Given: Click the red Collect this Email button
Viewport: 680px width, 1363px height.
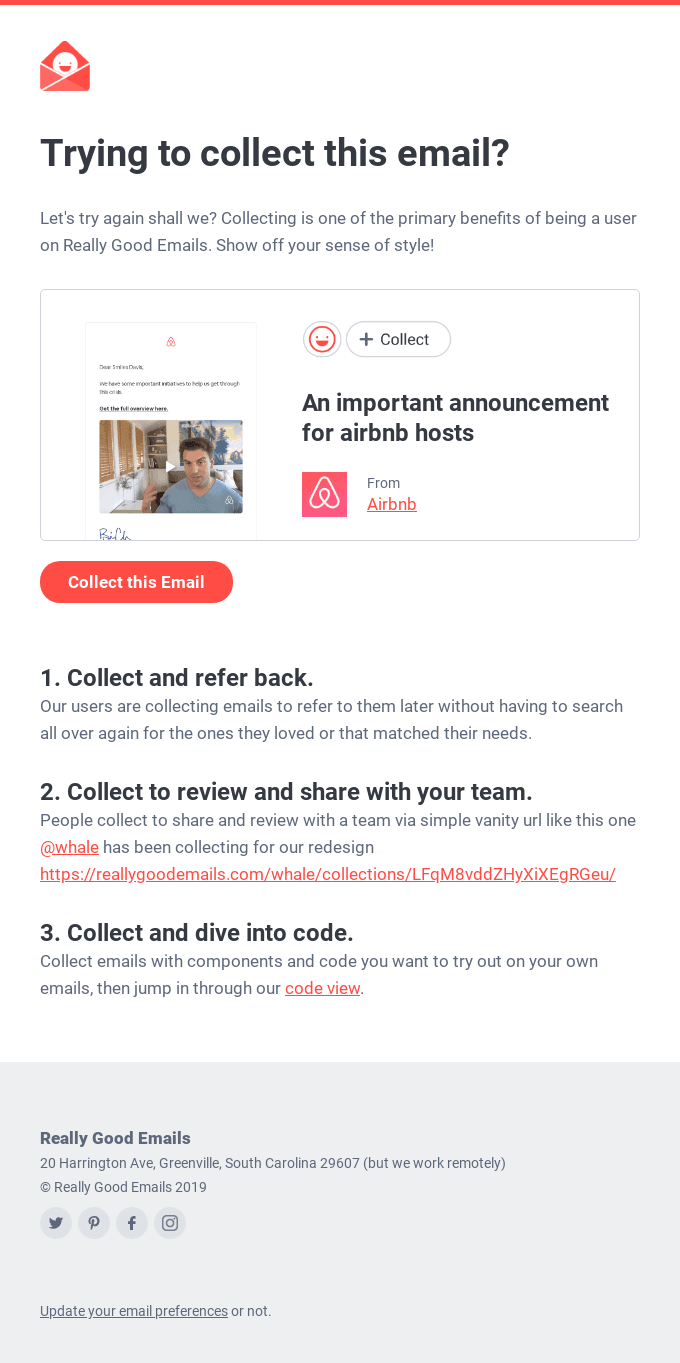Looking at the screenshot, I should point(136,582).
